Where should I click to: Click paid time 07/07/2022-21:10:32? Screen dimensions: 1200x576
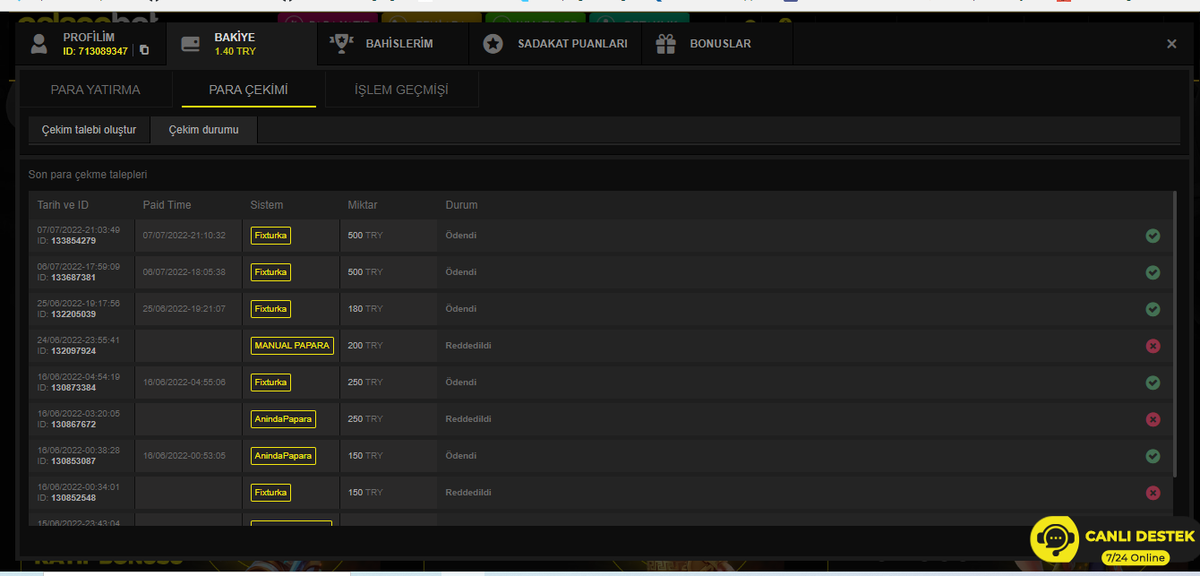184,236
